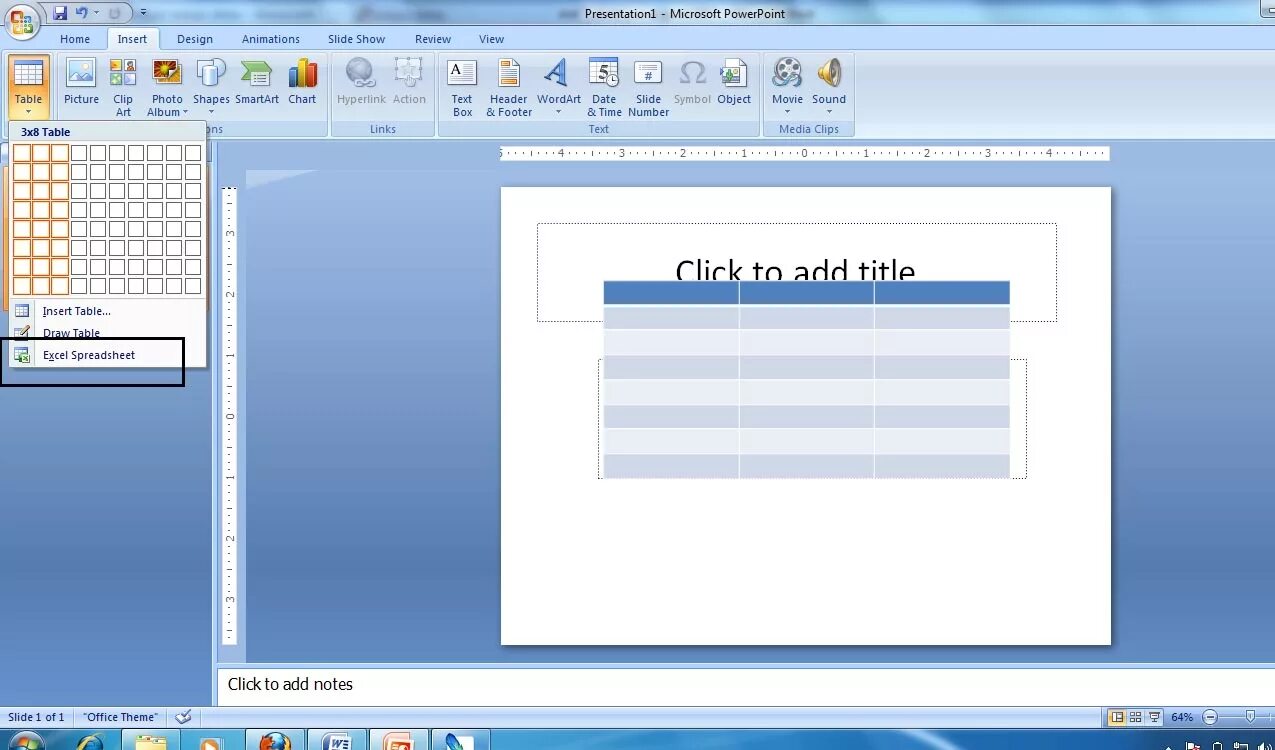Click the Sound button
Viewport: 1275px width, 750px height.
point(829,87)
